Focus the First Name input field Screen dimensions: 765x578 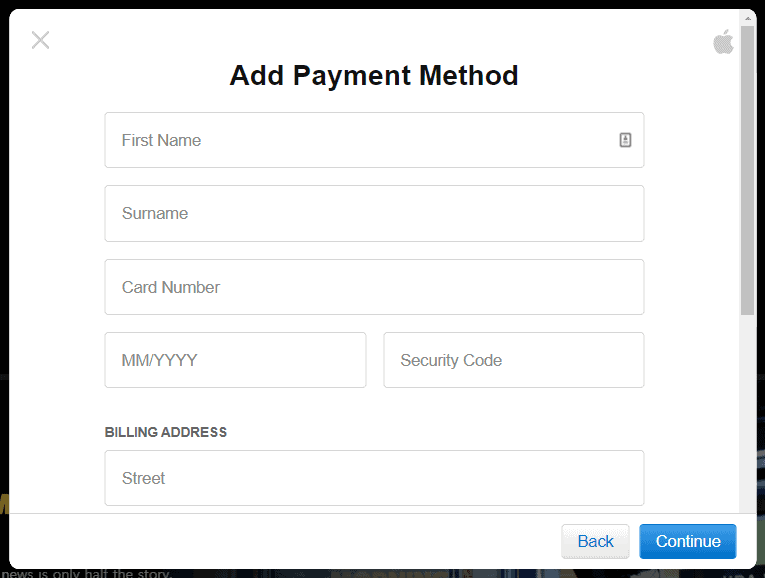374,140
